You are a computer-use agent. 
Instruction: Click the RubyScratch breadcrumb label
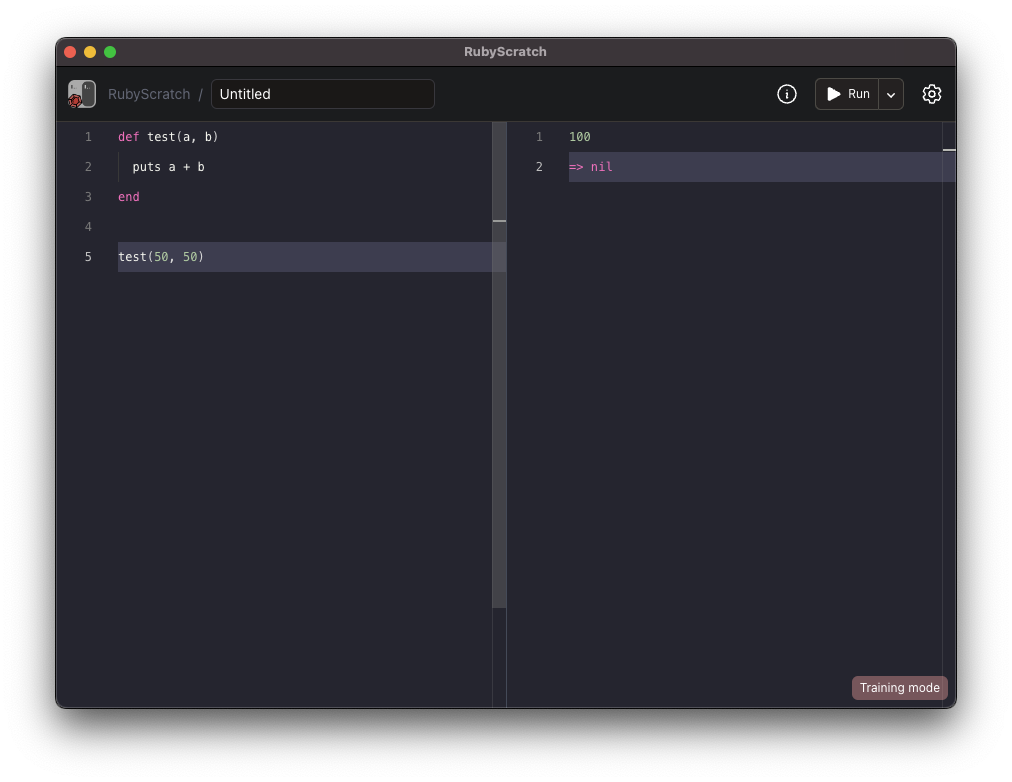[149, 94]
